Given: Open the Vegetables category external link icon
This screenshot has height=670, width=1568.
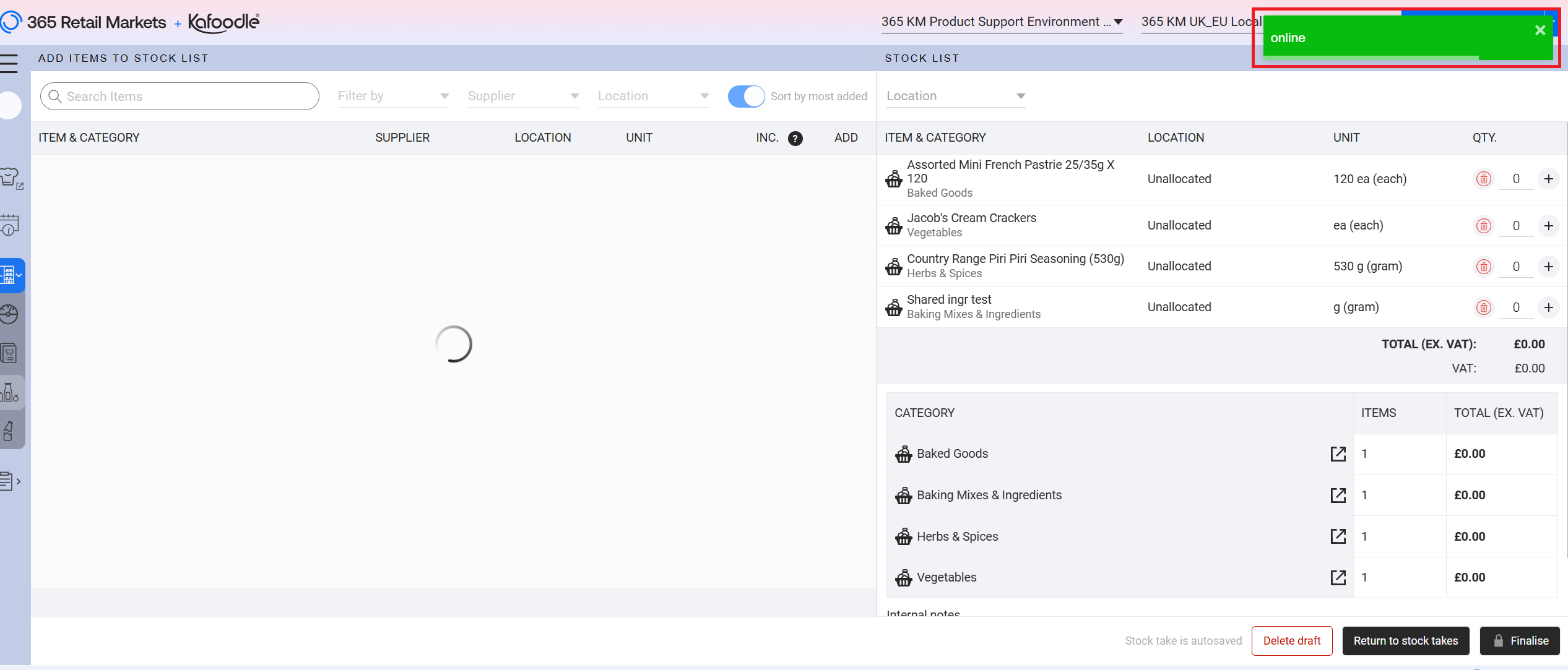Looking at the screenshot, I should point(1338,578).
